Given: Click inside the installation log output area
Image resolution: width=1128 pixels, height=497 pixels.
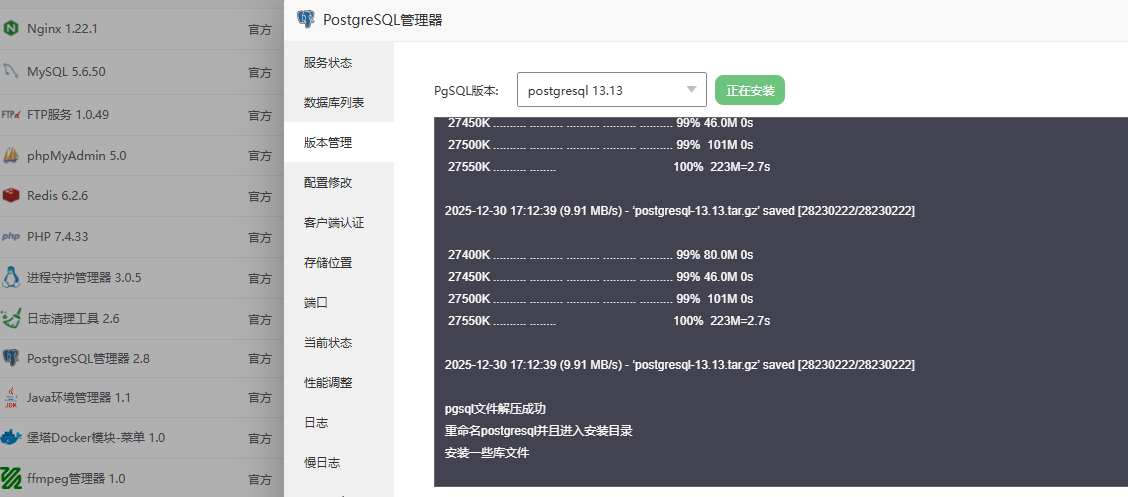Looking at the screenshot, I should point(780,300).
